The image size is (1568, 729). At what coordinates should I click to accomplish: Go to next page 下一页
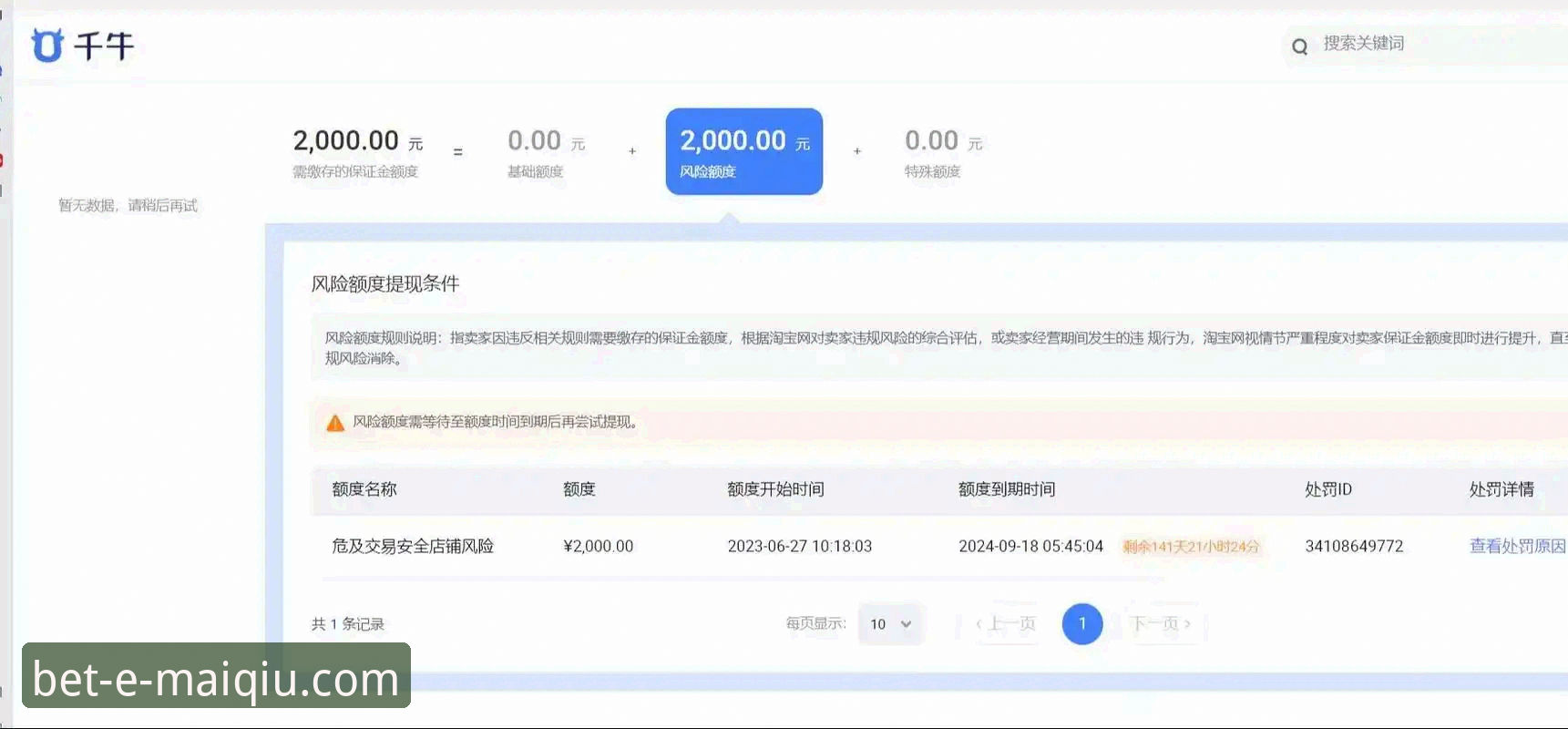tap(1161, 624)
